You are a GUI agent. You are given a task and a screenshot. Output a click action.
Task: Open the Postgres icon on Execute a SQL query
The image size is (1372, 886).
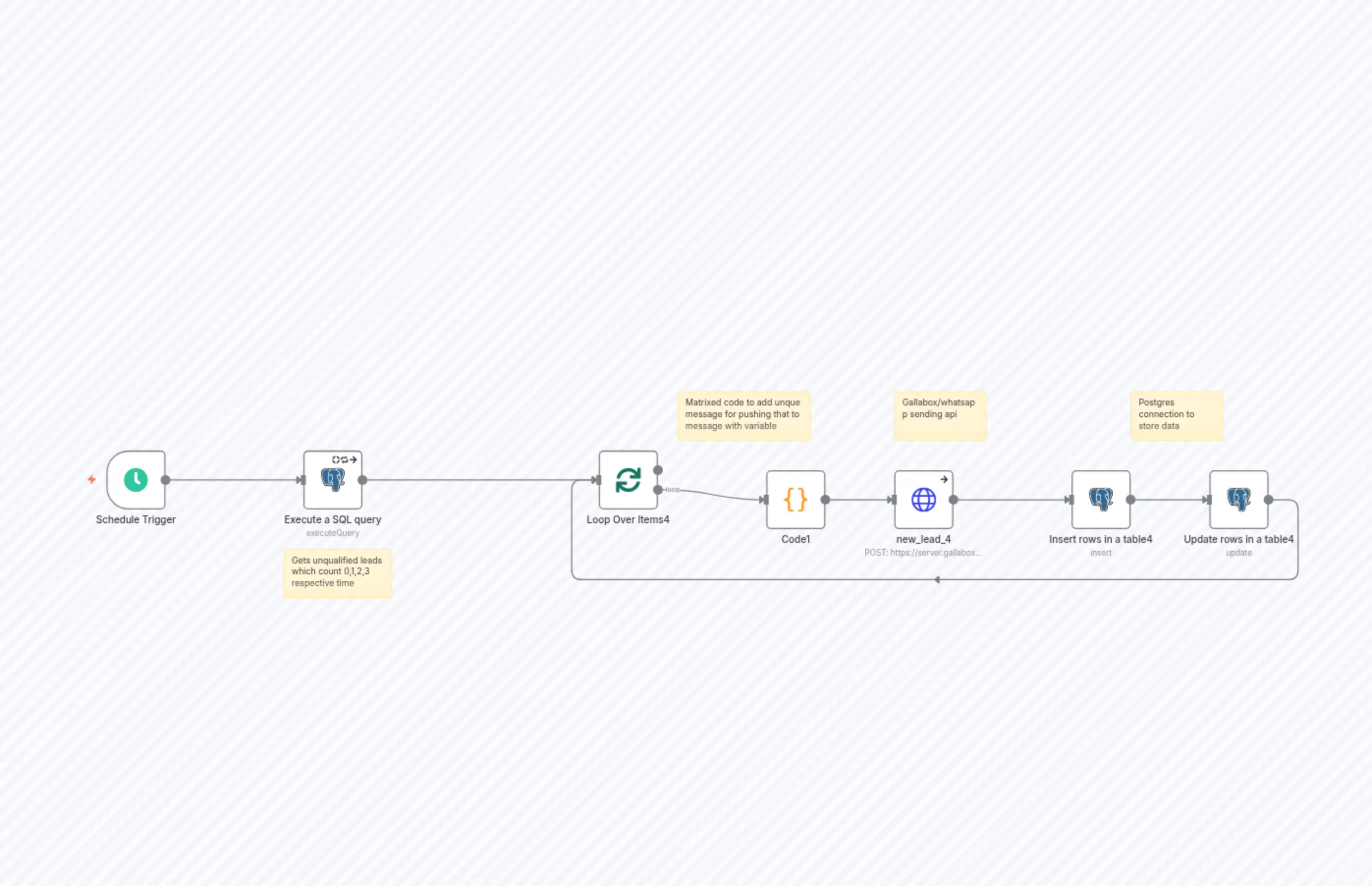334,482
